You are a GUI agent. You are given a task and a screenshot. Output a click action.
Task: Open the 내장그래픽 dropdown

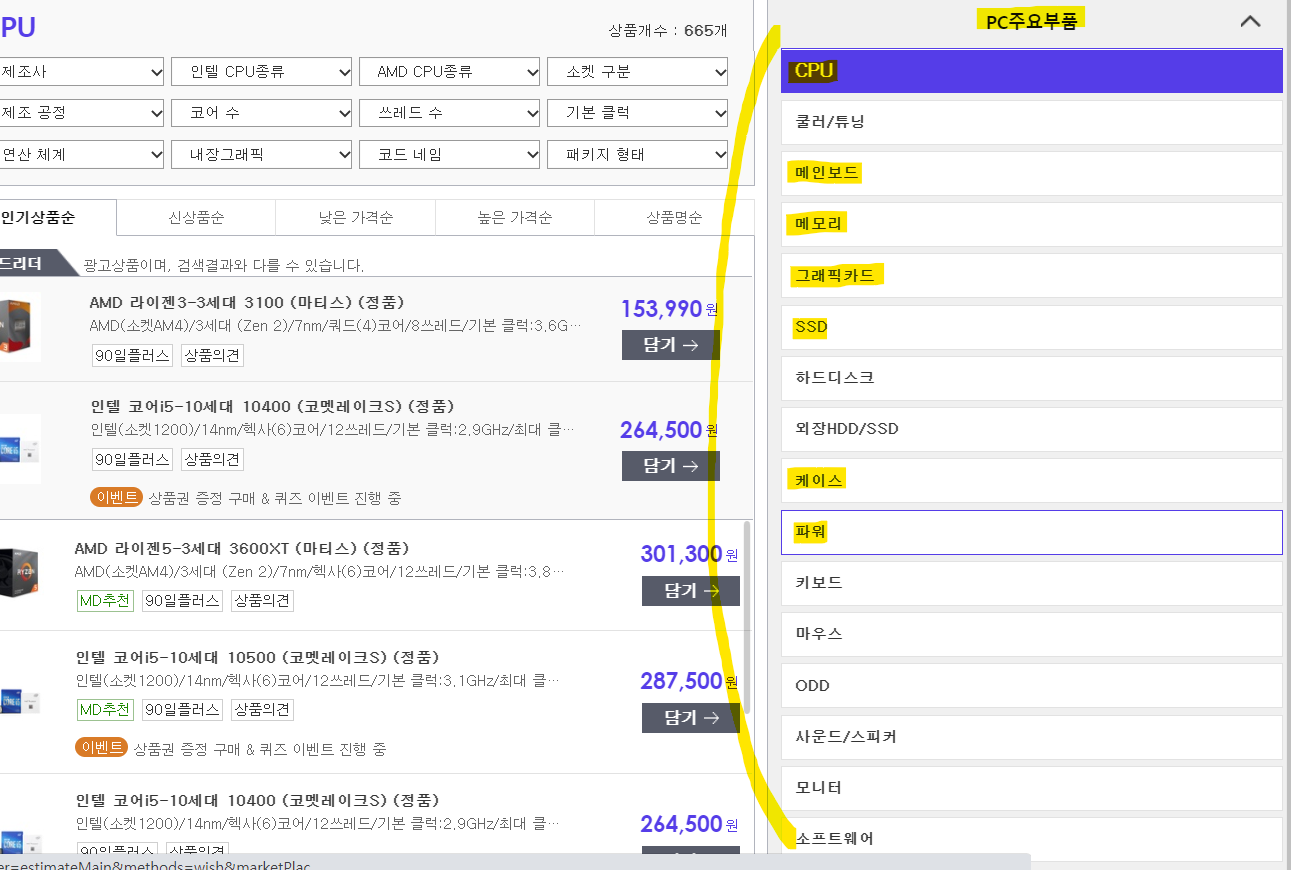pos(262,154)
